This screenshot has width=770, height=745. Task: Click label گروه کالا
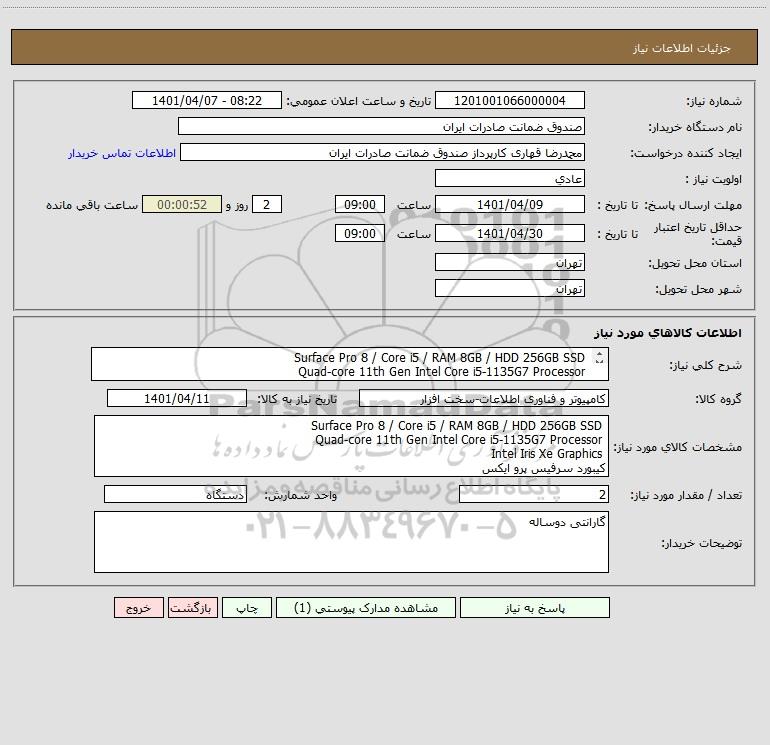click(718, 399)
